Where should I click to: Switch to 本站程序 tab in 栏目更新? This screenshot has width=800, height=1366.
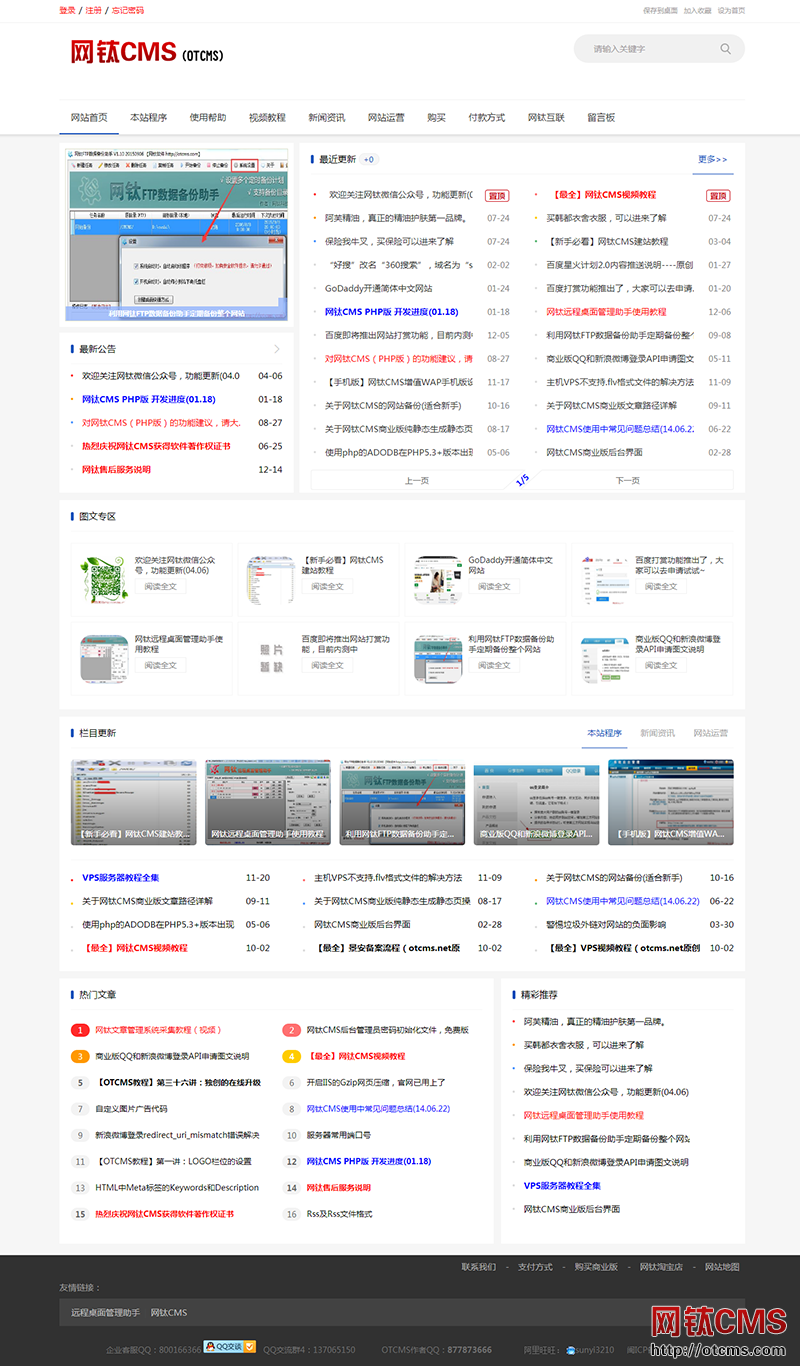(x=605, y=733)
